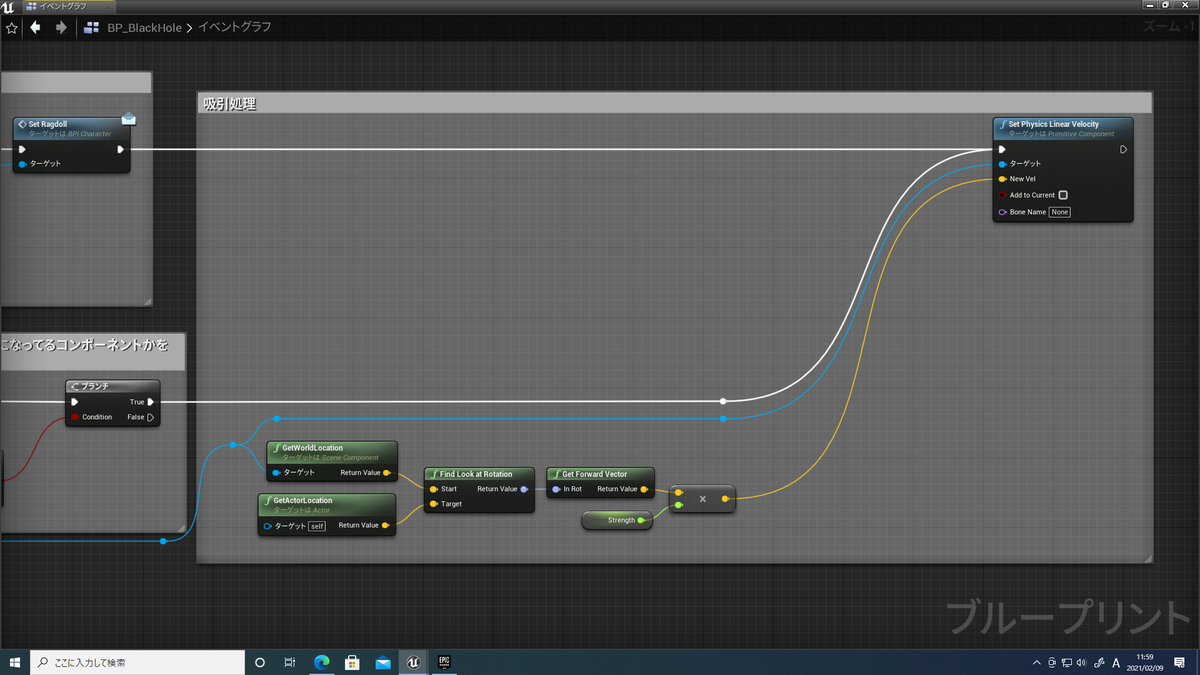Select Find Look at Rotation node header
1200x675 pixels.
click(x=479, y=474)
